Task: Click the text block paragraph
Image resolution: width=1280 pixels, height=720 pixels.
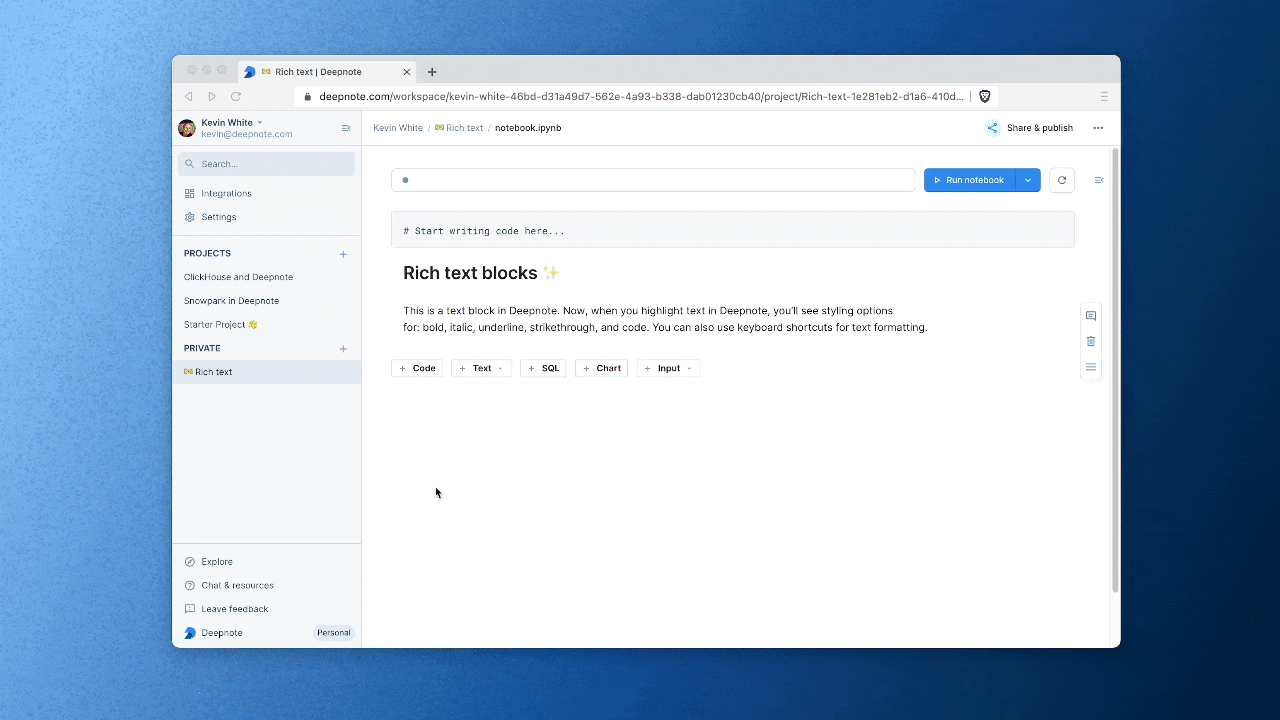Action: coord(665,319)
